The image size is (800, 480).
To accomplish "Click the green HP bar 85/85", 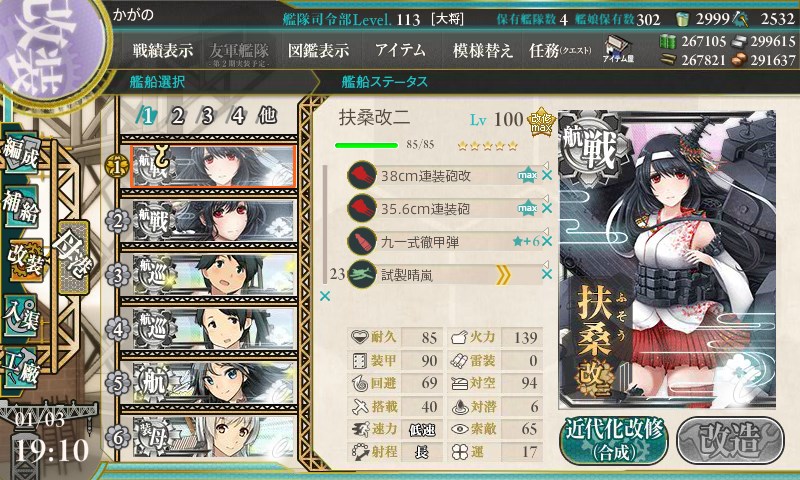I will tap(366, 145).
